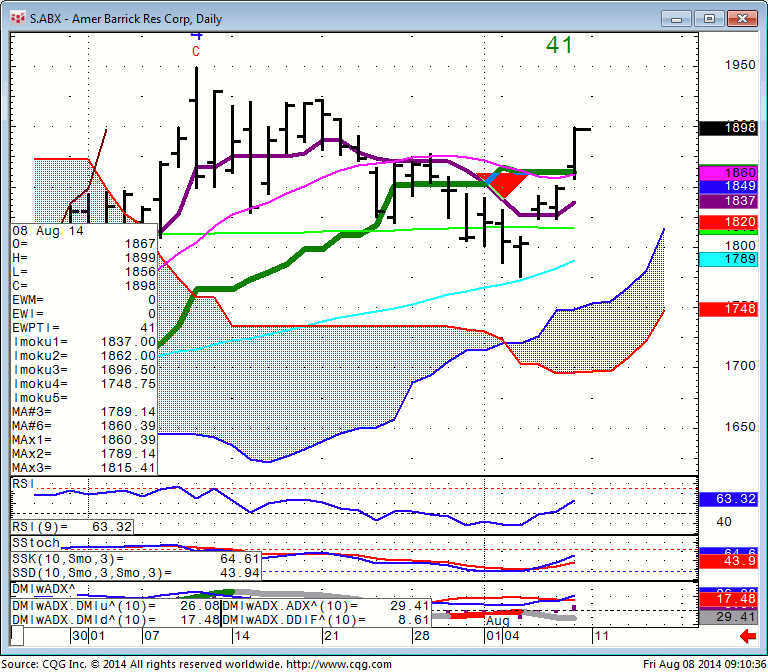Screen dimensions: 768x672
Task: Click the blue 1849 price label
Action: pyautogui.click(x=728, y=186)
